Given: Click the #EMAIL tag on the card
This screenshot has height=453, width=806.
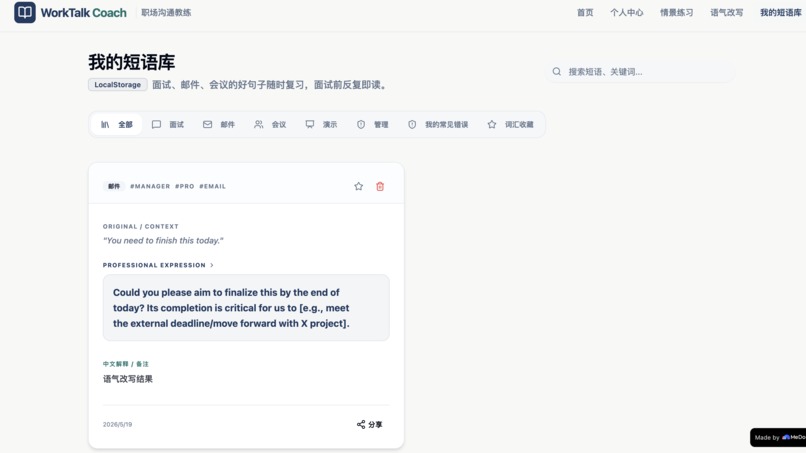Looking at the screenshot, I should point(212,186).
